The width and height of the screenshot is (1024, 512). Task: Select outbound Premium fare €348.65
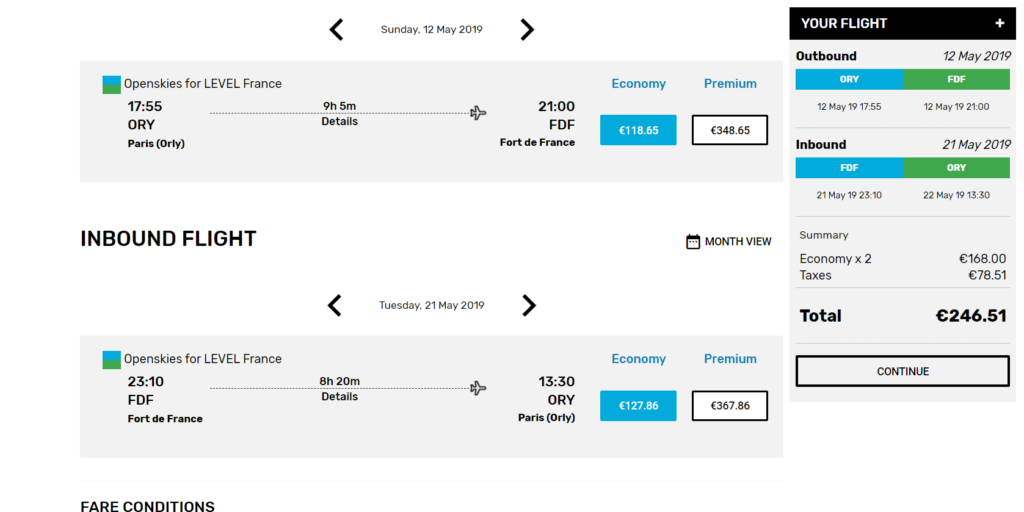coord(730,130)
